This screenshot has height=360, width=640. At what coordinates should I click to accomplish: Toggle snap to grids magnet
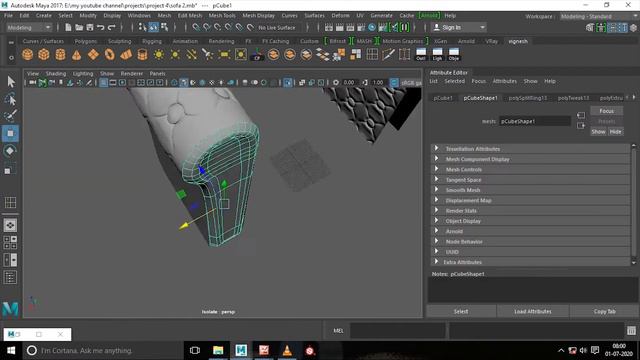196,27
